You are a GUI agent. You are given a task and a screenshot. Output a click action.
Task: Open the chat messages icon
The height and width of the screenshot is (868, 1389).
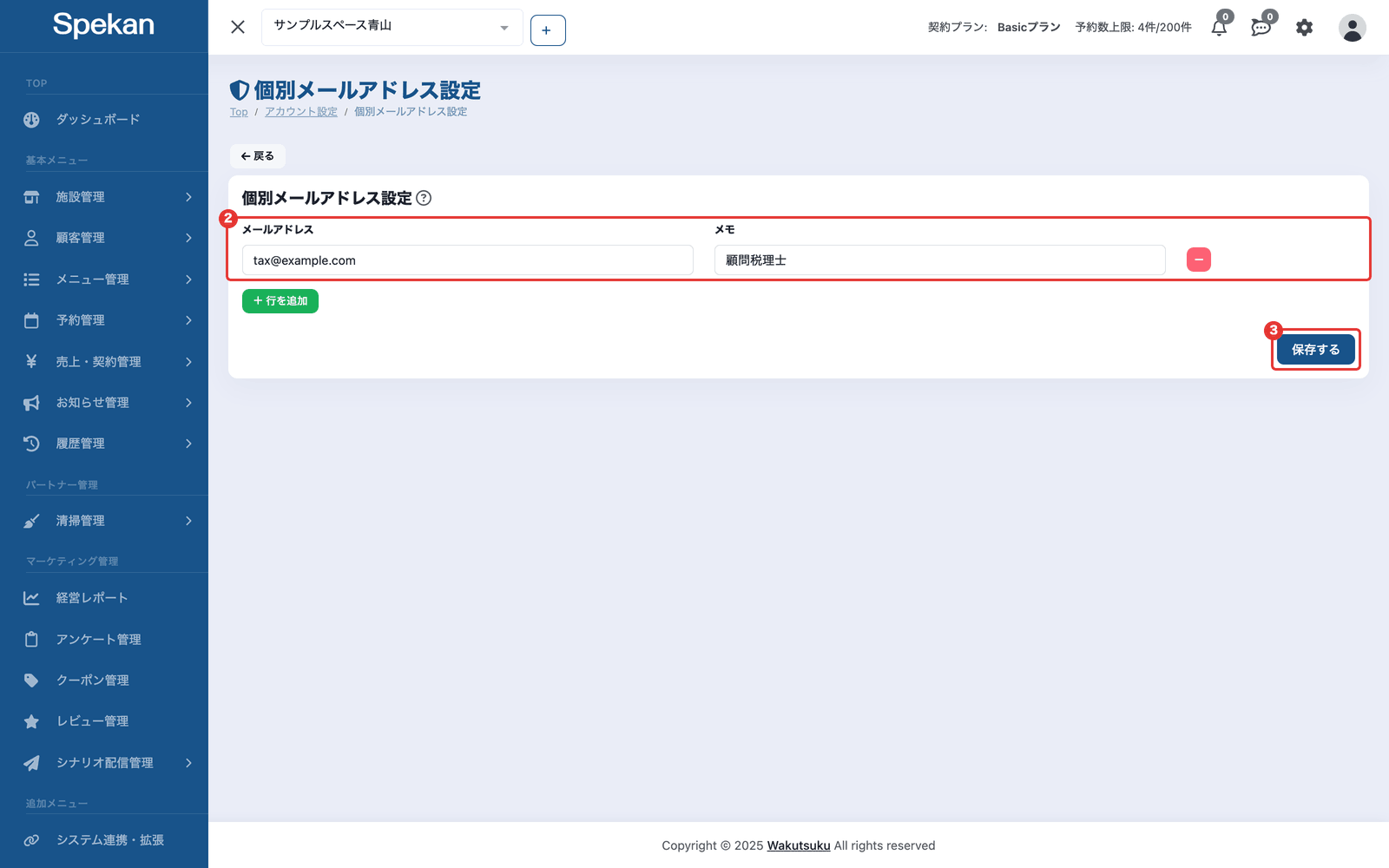pyautogui.click(x=1261, y=28)
